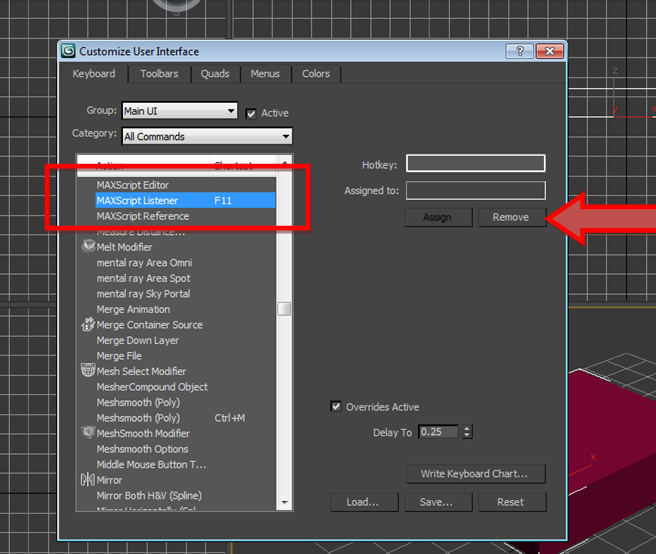Click Write Keyboard Chart button

click(475, 474)
